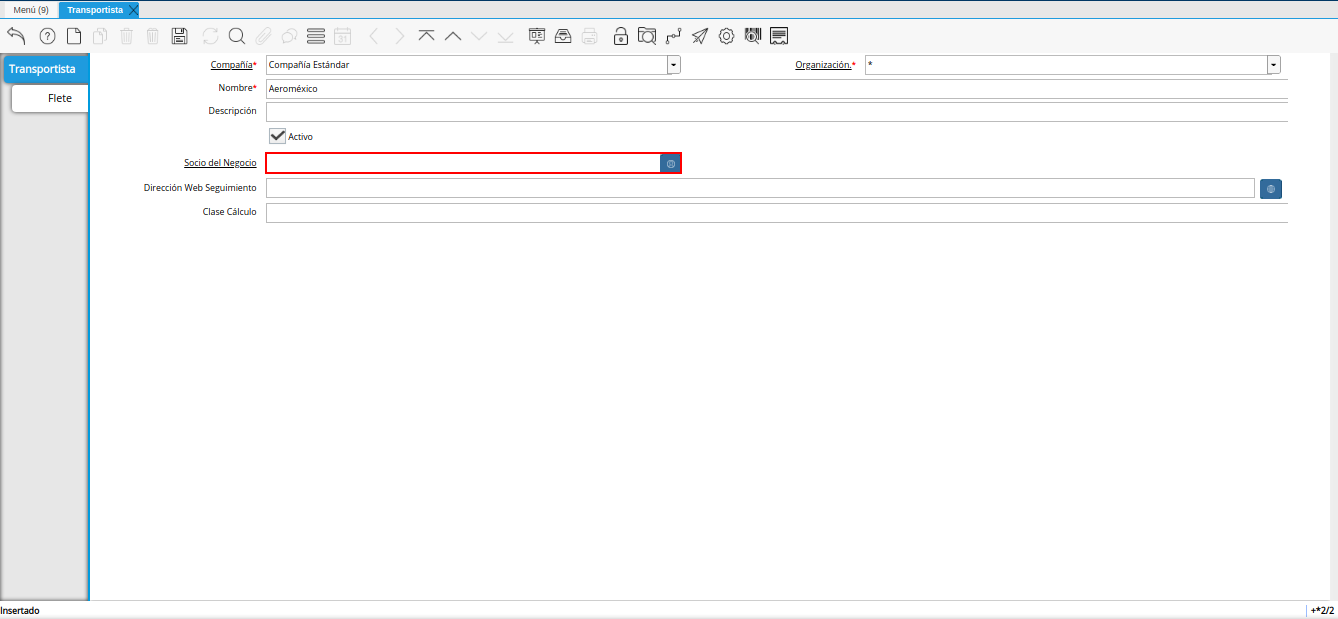Jump to the first record icon
This screenshot has width=1338, height=619.
pos(426,36)
